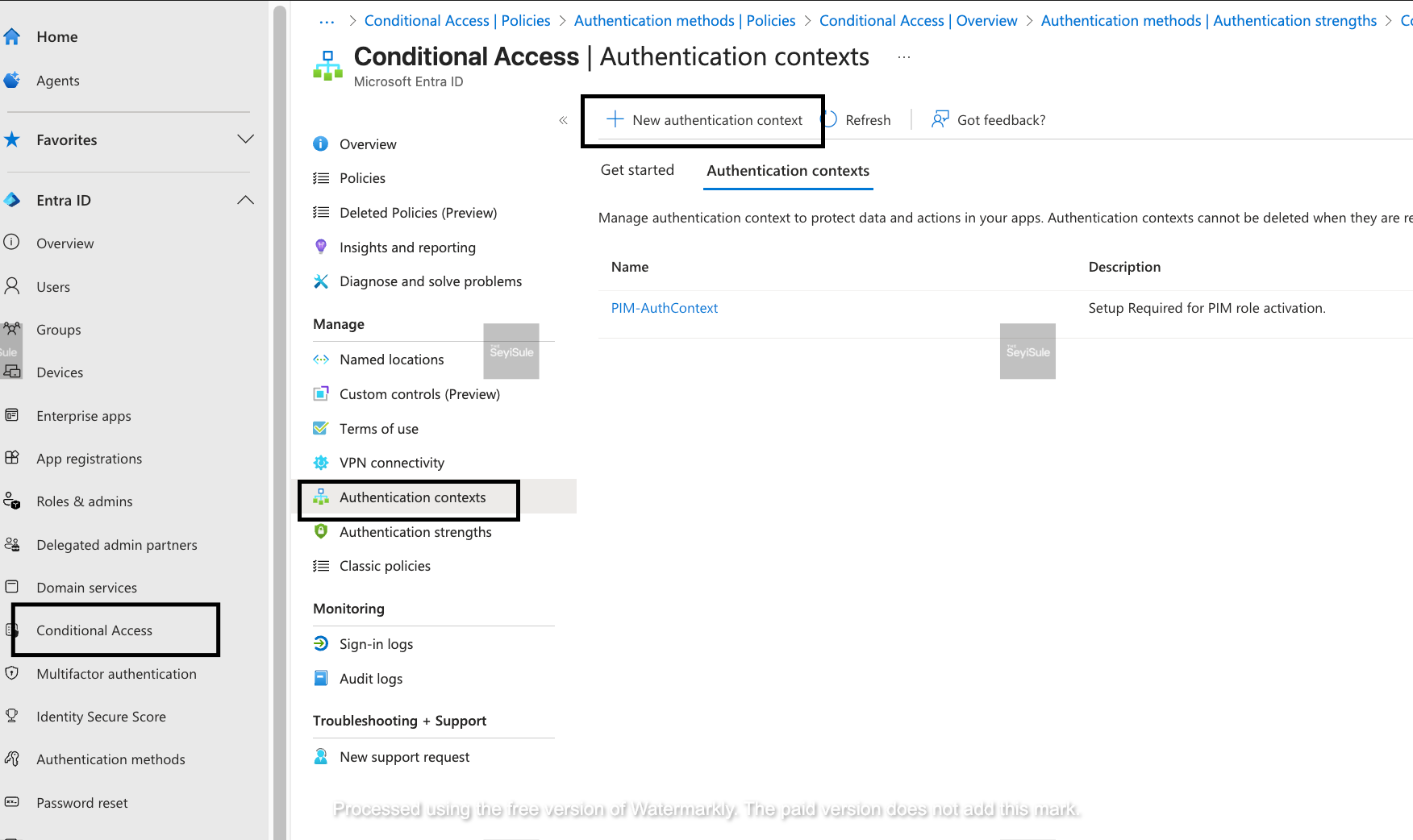
Task: Click the Insights and reporting lightbulb icon
Action: [x=320, y=247]
